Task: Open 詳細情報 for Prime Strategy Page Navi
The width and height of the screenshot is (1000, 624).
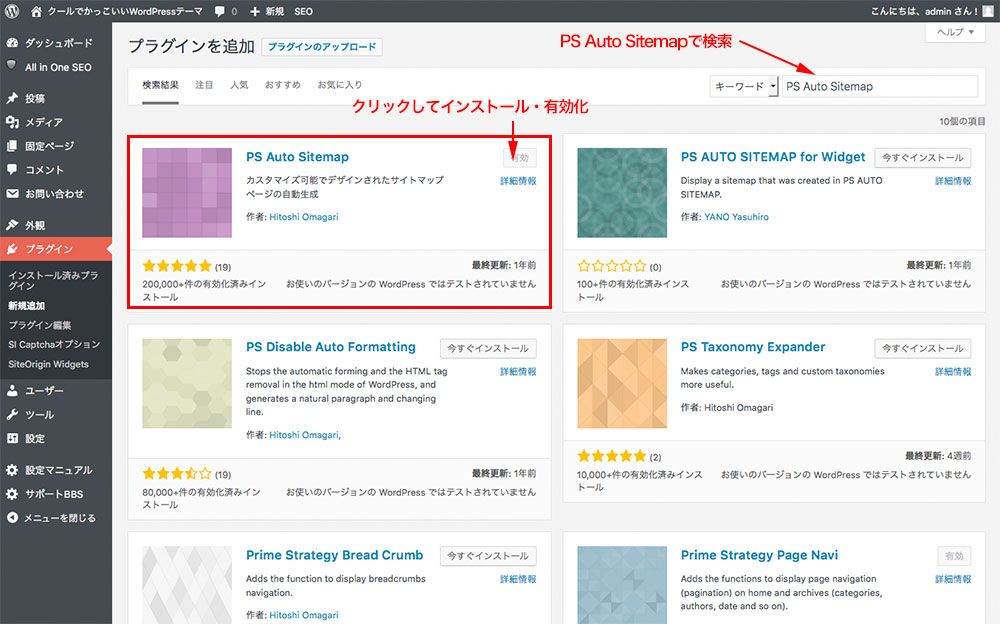Action: (953, 579)
